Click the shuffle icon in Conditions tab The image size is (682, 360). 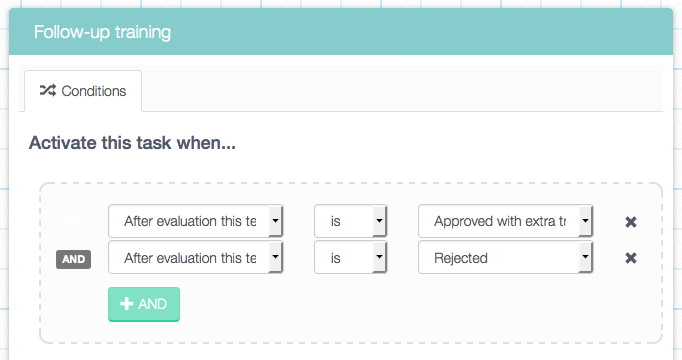pyautogui.click(x=48, y=90)
